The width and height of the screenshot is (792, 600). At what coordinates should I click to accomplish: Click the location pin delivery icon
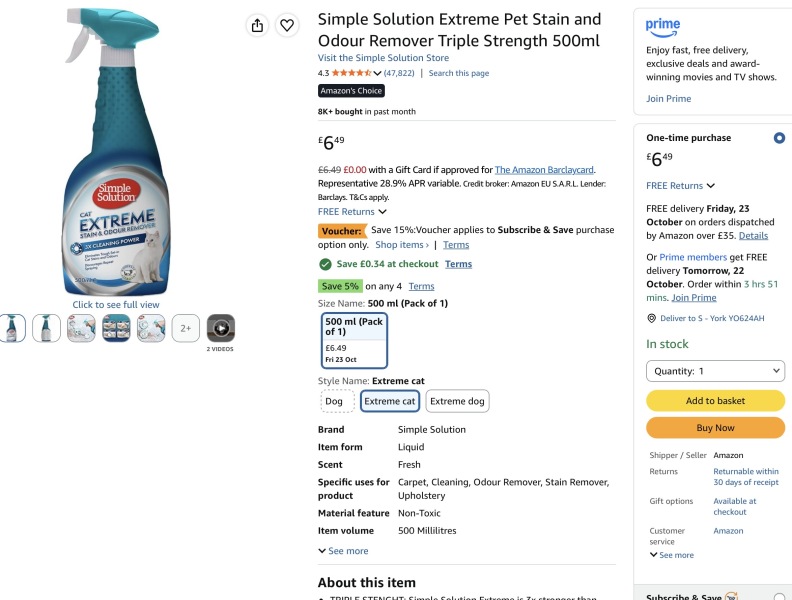tap(652, 318)
